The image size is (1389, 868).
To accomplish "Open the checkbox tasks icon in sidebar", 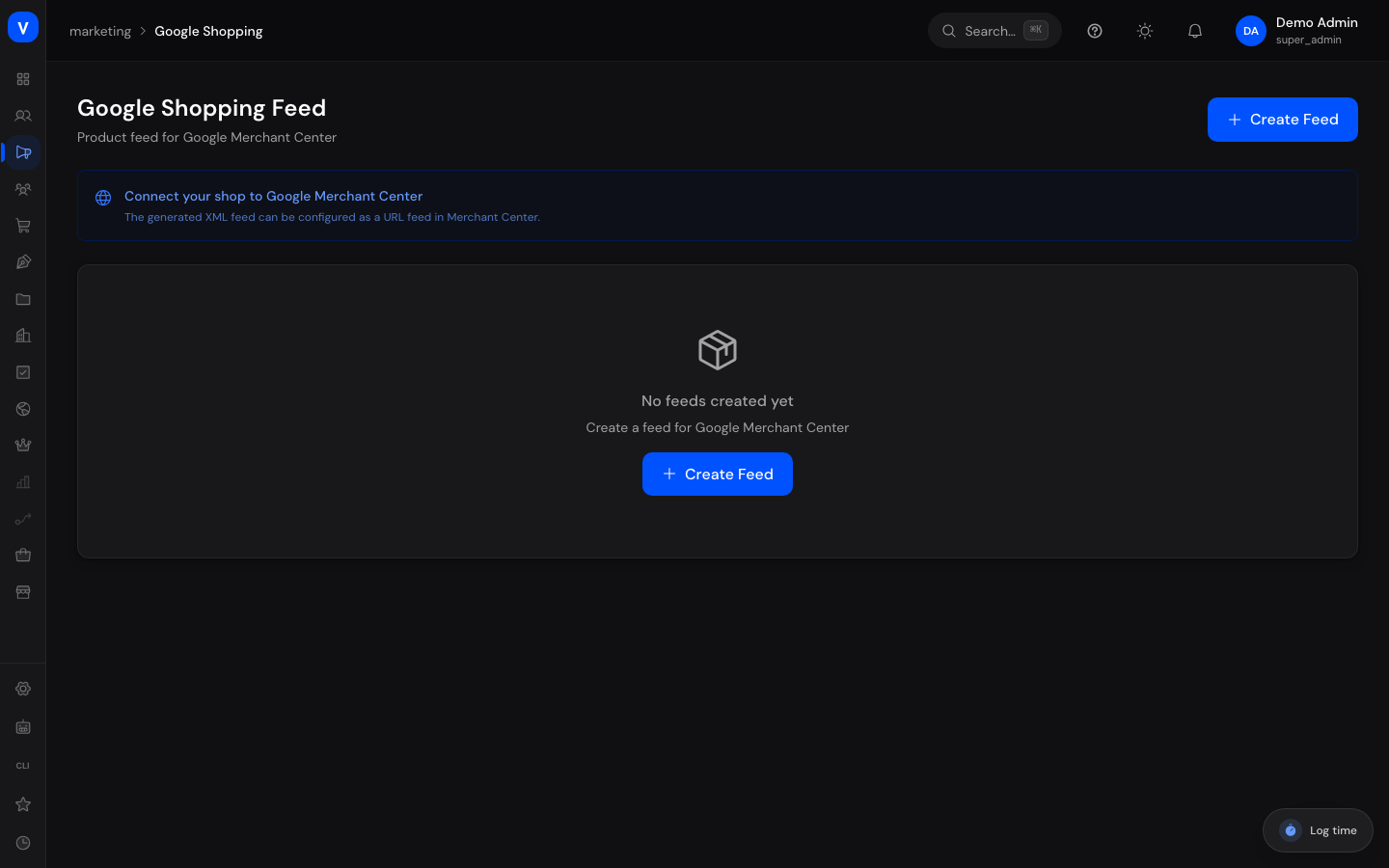I will [x=23, y=372].
